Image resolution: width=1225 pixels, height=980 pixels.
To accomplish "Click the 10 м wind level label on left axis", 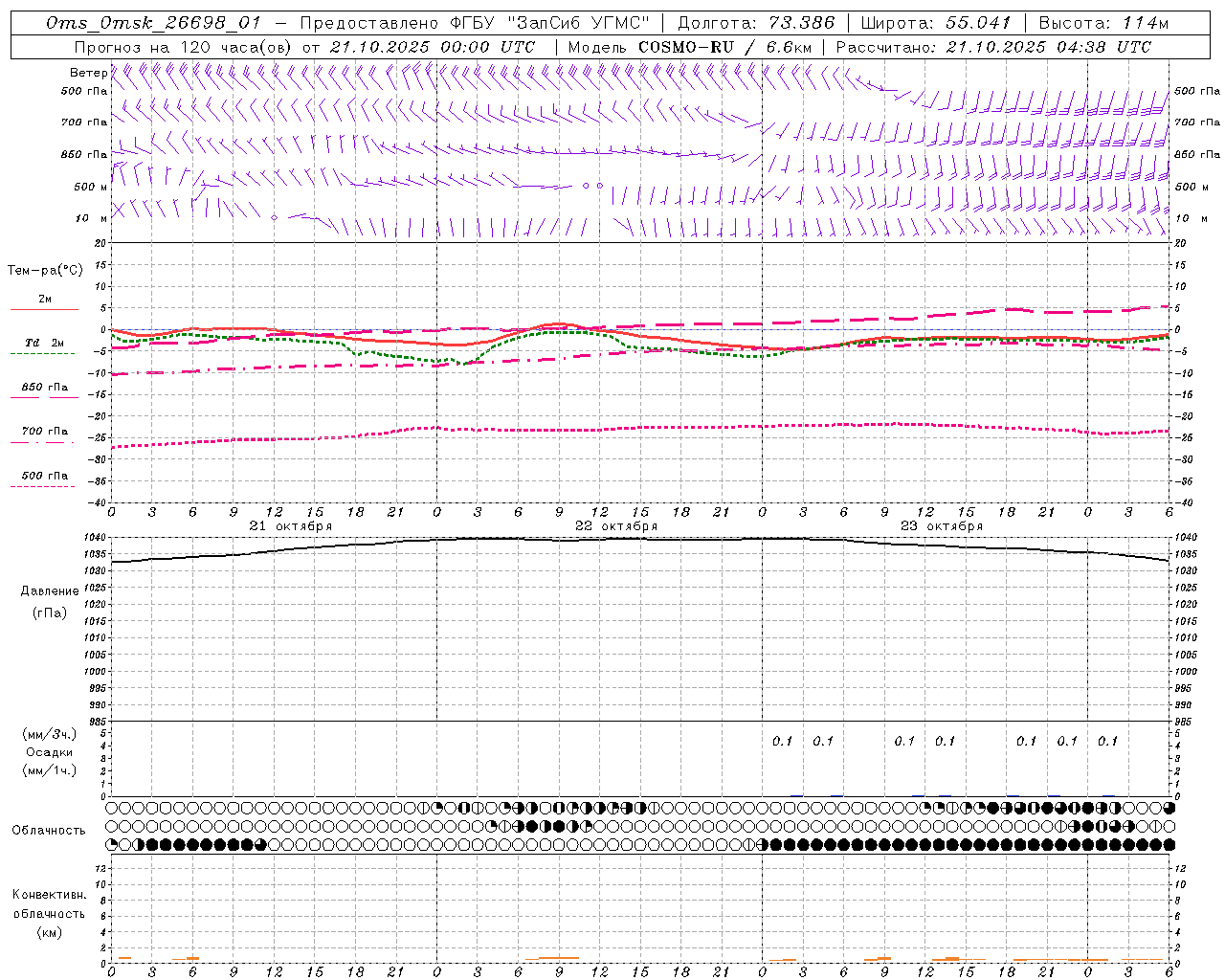I will (x=92, y=219).
